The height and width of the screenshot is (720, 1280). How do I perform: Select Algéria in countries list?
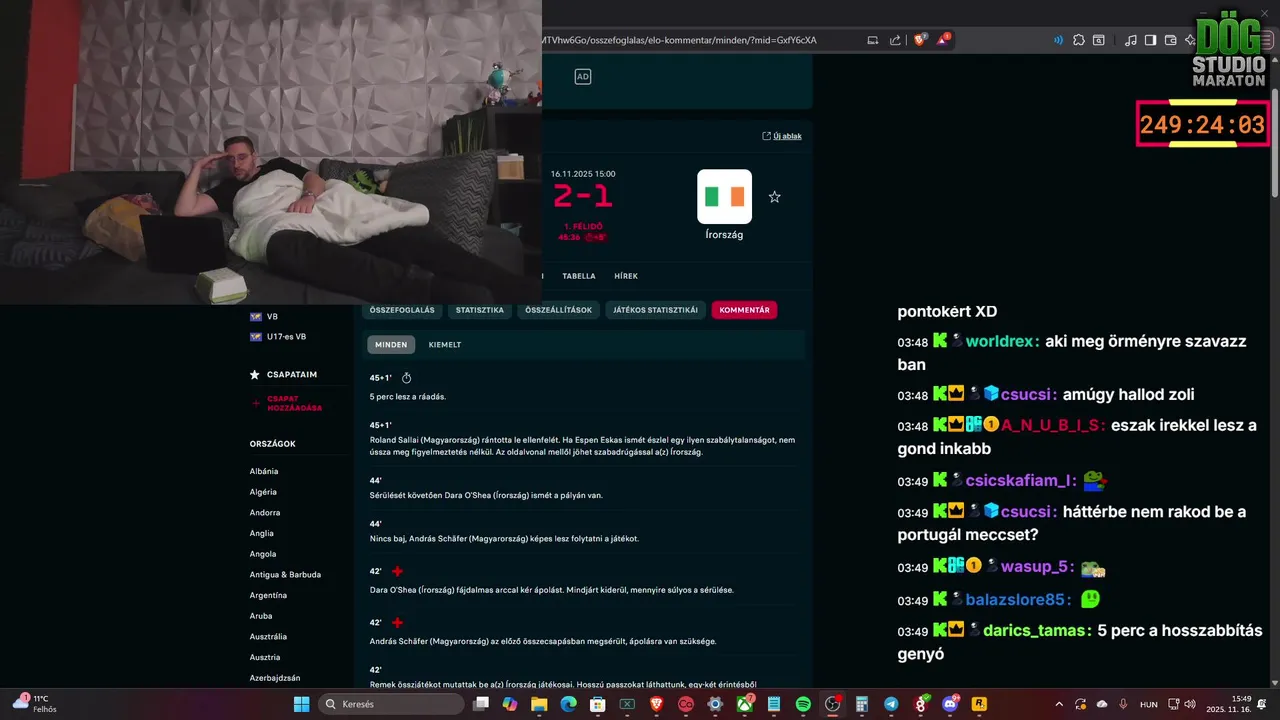263,492
